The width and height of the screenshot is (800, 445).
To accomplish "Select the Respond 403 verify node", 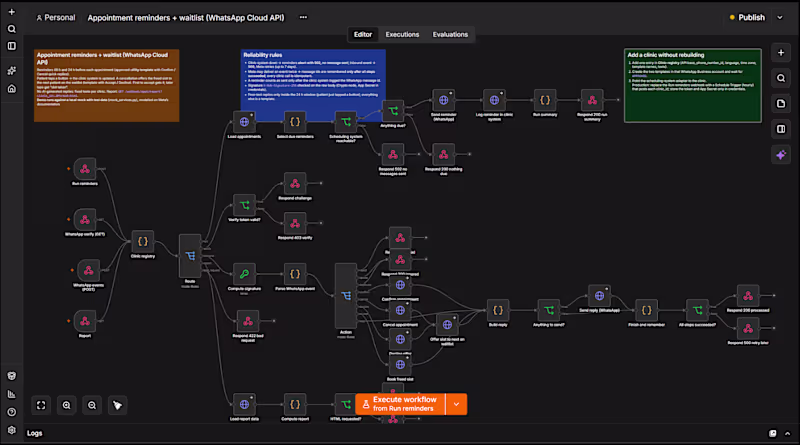I will (295, 223).
